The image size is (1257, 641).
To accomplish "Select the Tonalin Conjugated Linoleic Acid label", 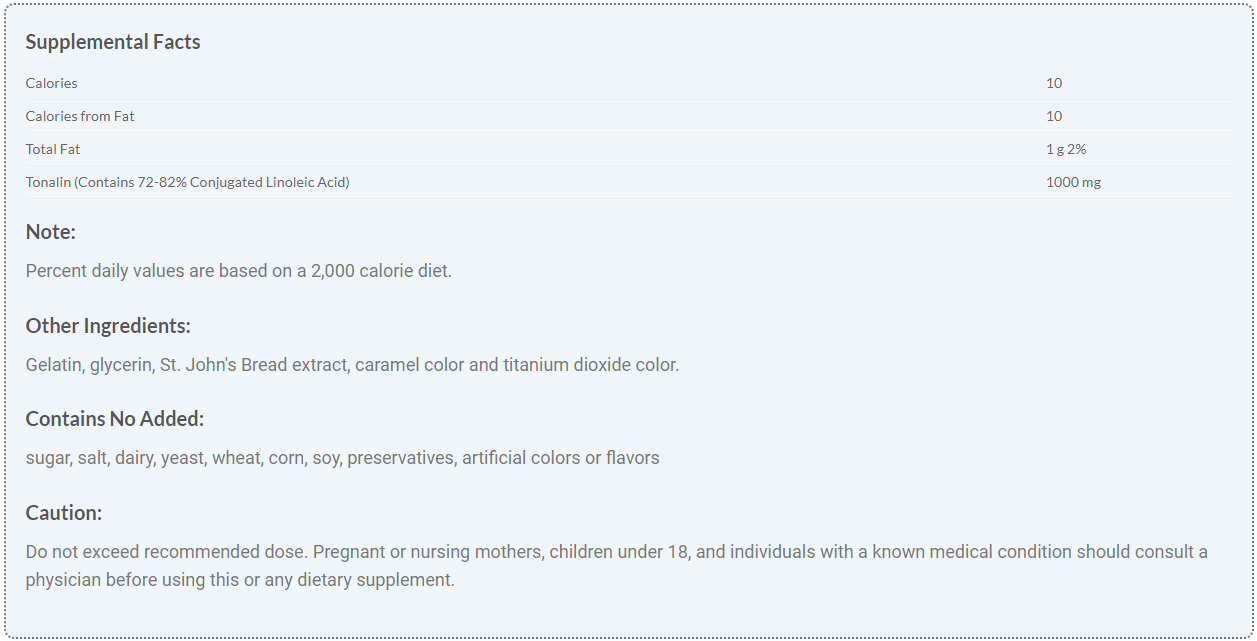I will [188, 182].
